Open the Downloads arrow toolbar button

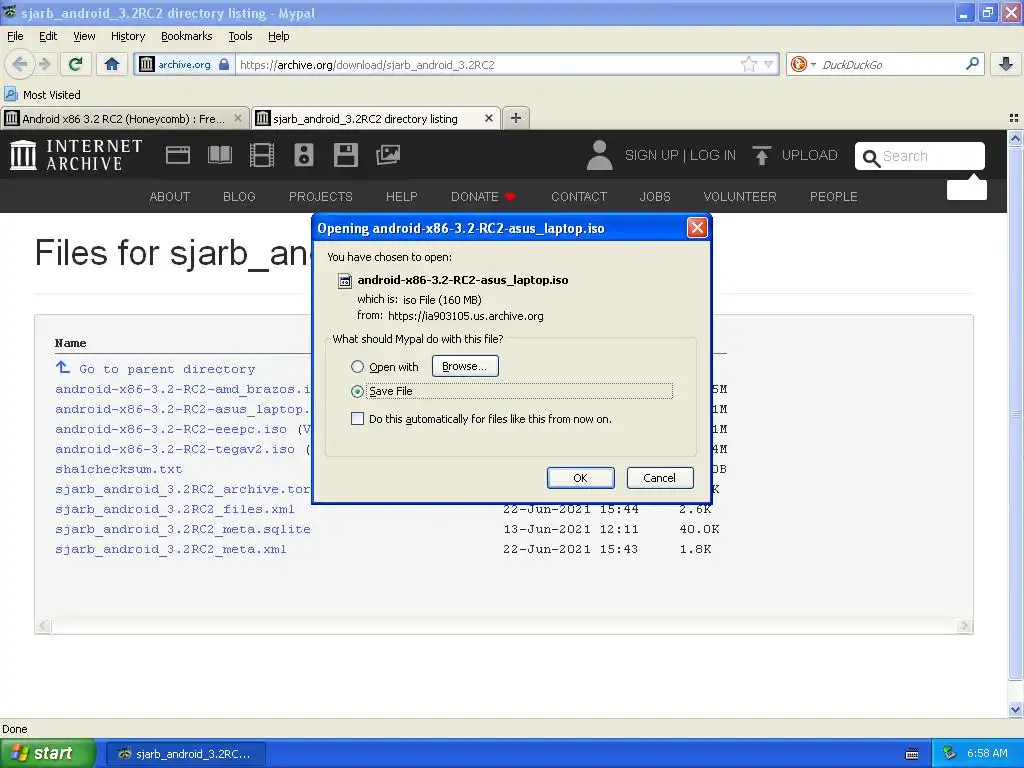[x=1006, y=64]
